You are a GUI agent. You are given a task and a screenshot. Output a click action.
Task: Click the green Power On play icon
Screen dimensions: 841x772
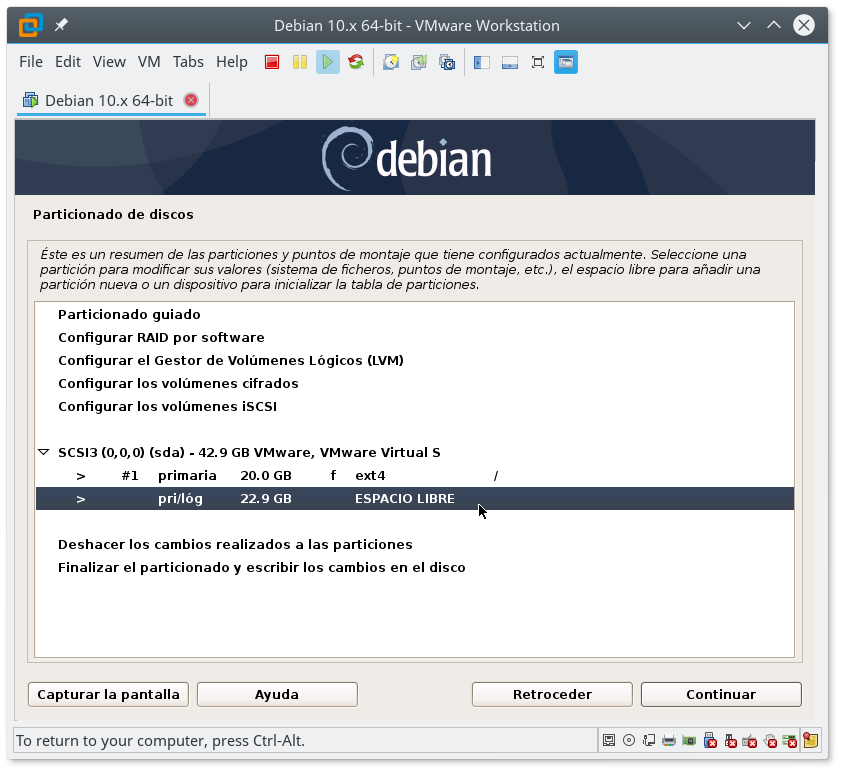point(328,62)
